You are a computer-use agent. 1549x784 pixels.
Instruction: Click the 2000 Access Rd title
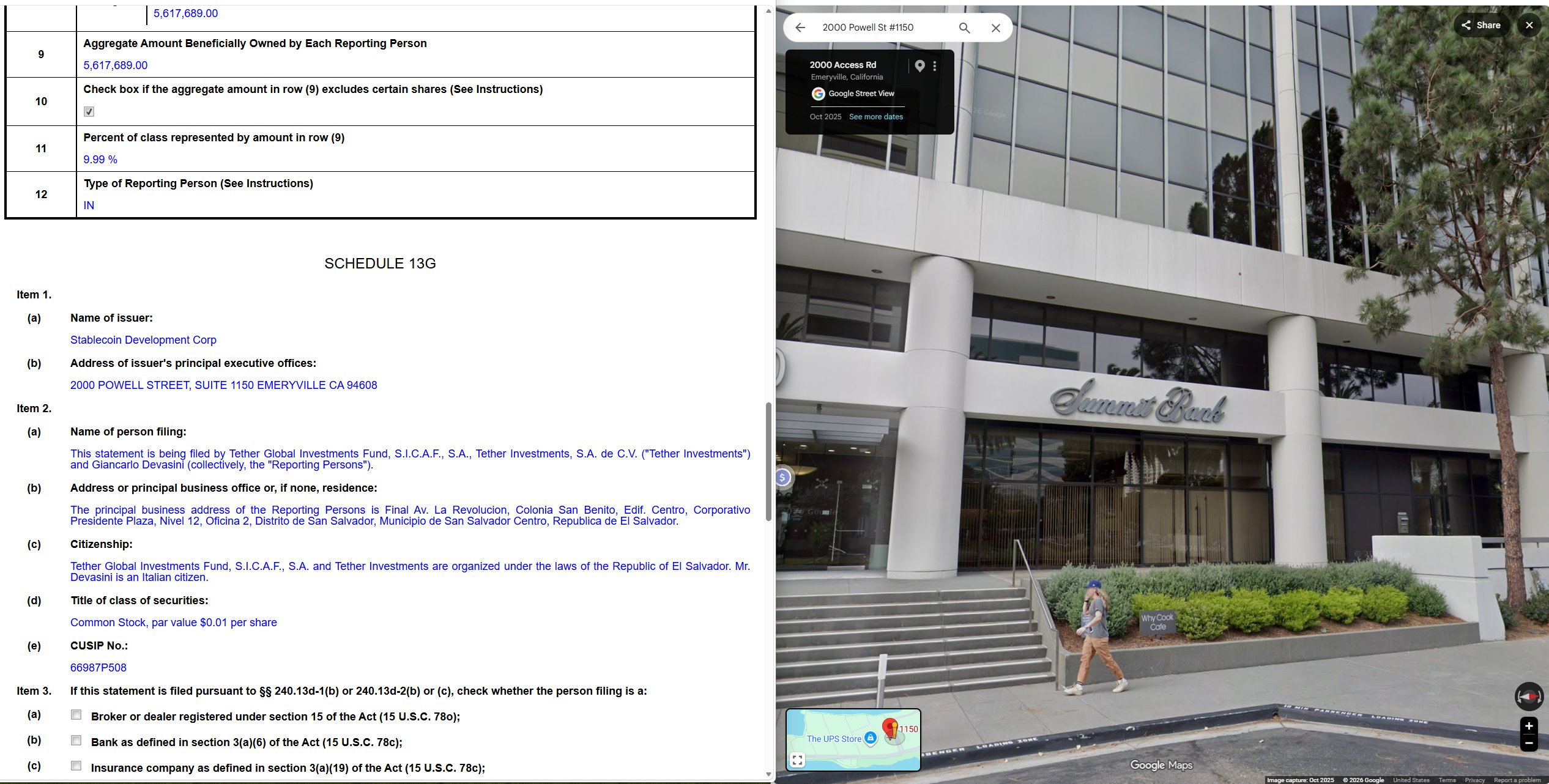[x=842, y=65]
